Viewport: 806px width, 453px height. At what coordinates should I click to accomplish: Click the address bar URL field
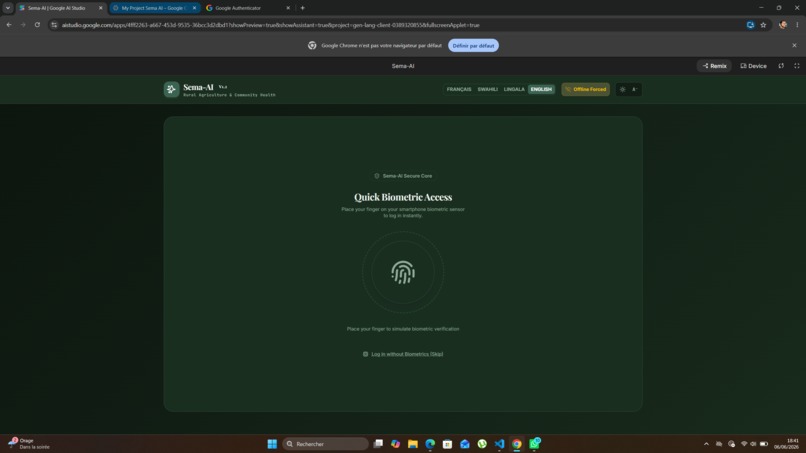401,25
